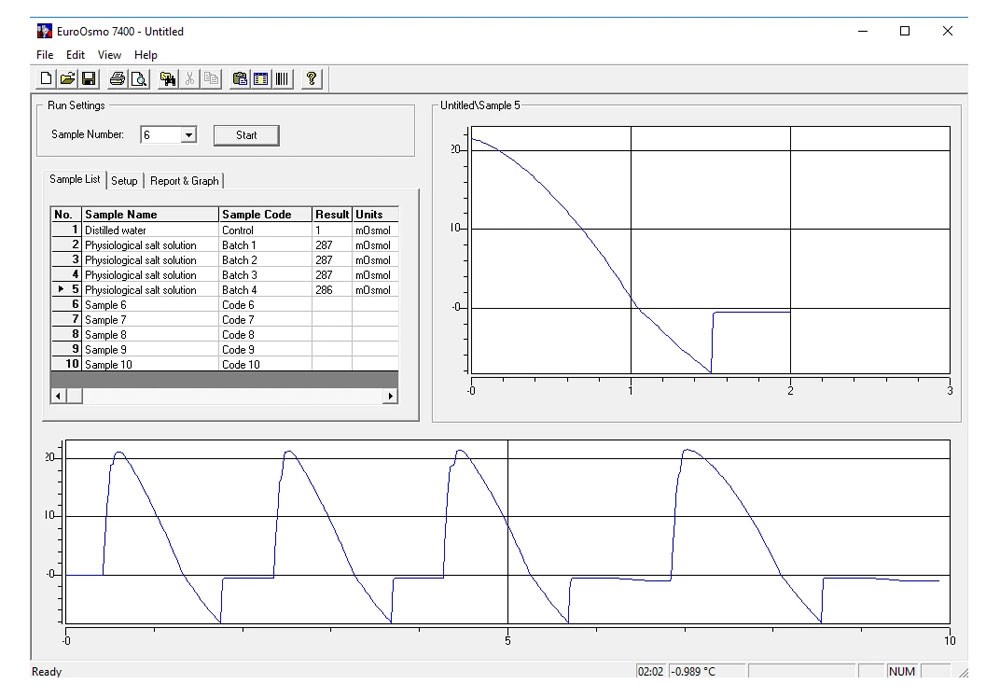This screenshot has height=698, width=1000.
Task: Click the "02:02" time in the status bar
Action: [651, 671]
